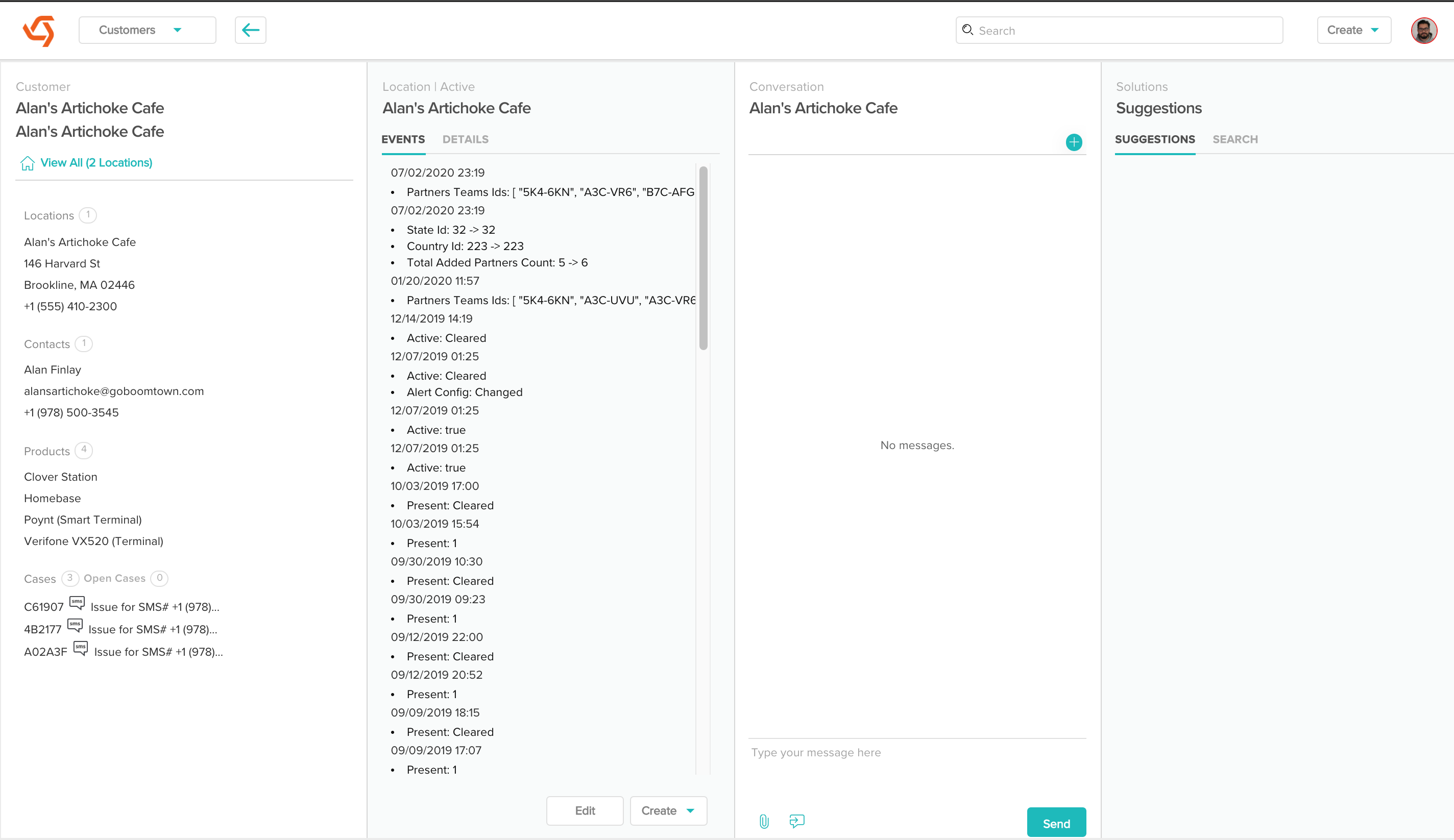
Task: Click the orange Boomtown logo
Action: coord(39,31)
